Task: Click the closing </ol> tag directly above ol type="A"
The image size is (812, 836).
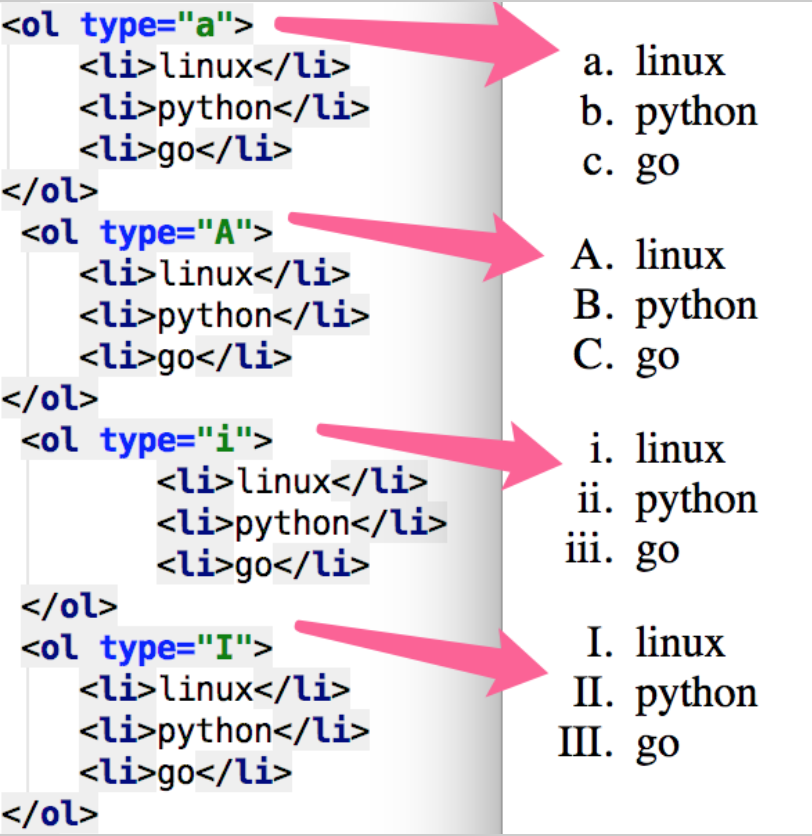Action: [50, 191]
